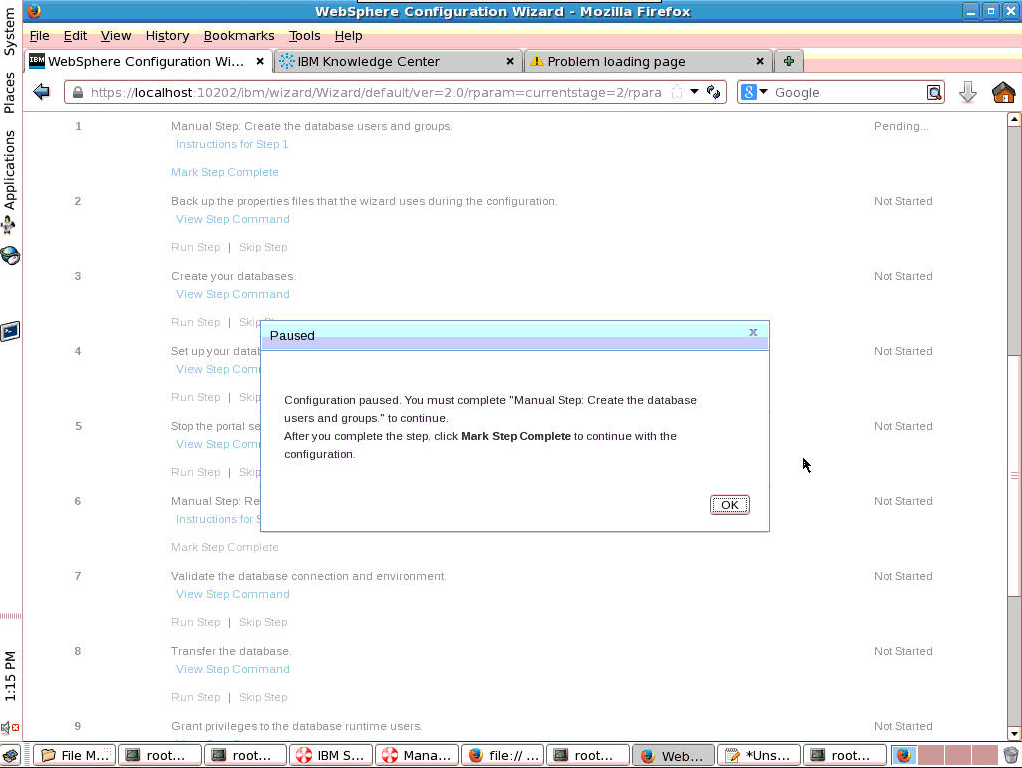Screen dimensions: 1022x768
Task: View Step Command for step 2
Action: [x=233, y=219]
